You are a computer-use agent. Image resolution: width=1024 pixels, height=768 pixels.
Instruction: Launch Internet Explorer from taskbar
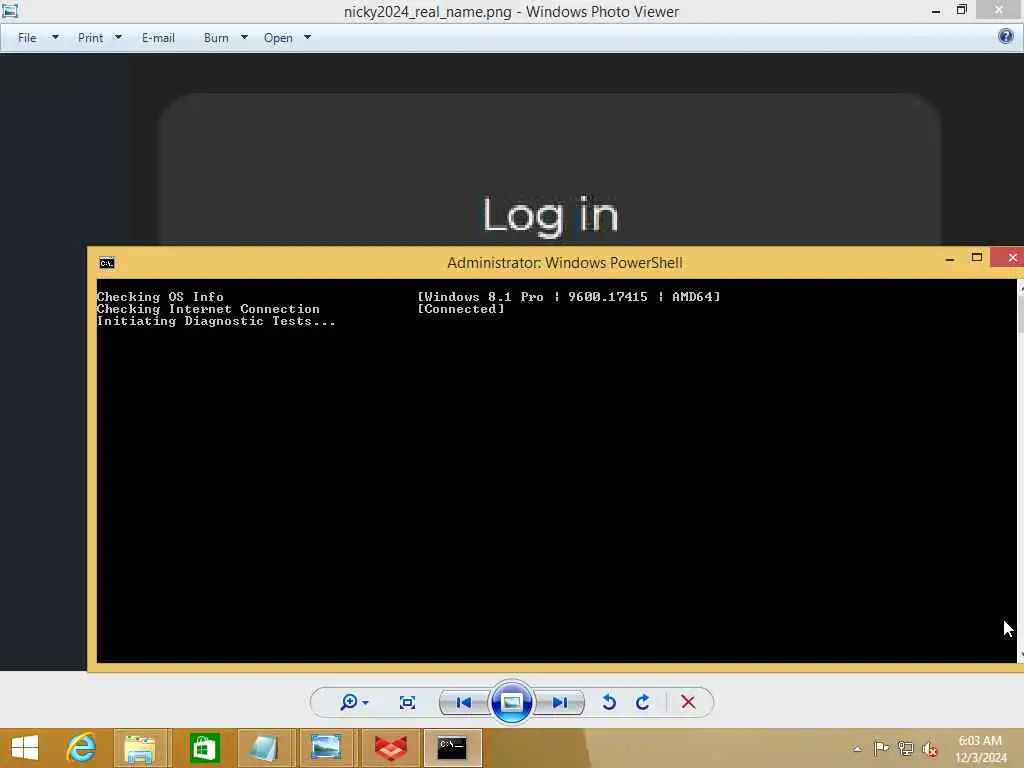pos(81,748)
